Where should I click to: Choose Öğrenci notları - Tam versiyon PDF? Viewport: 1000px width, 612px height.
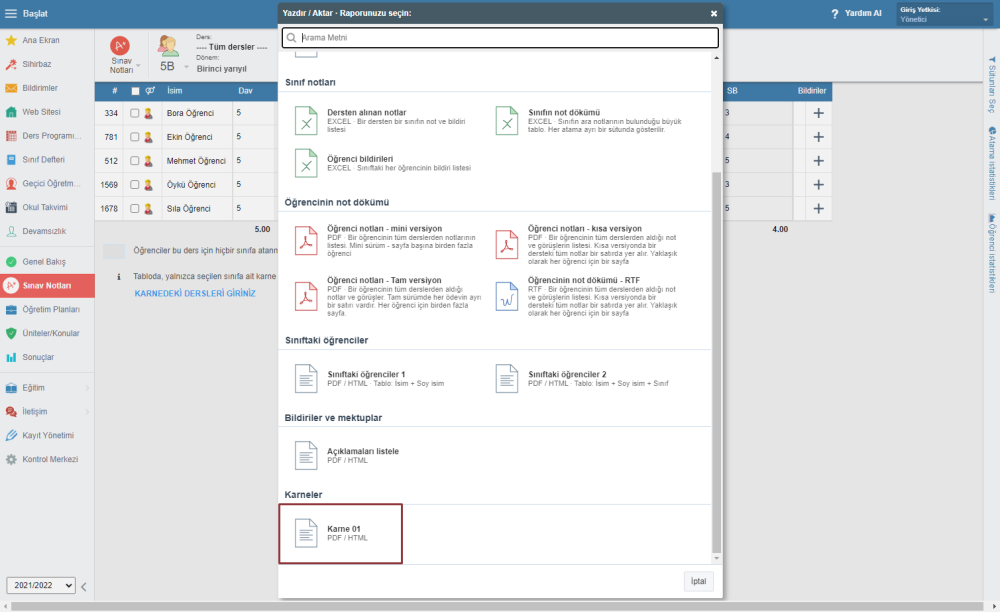[x=386, y=297]
